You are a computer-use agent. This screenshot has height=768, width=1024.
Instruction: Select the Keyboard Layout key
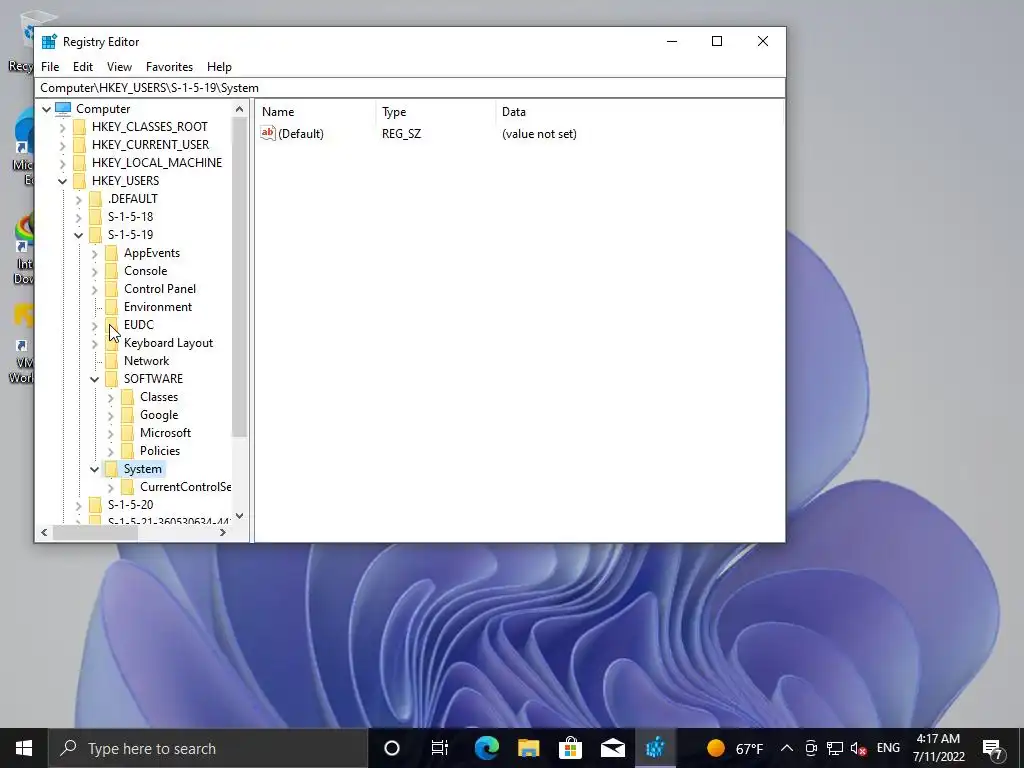168,343
